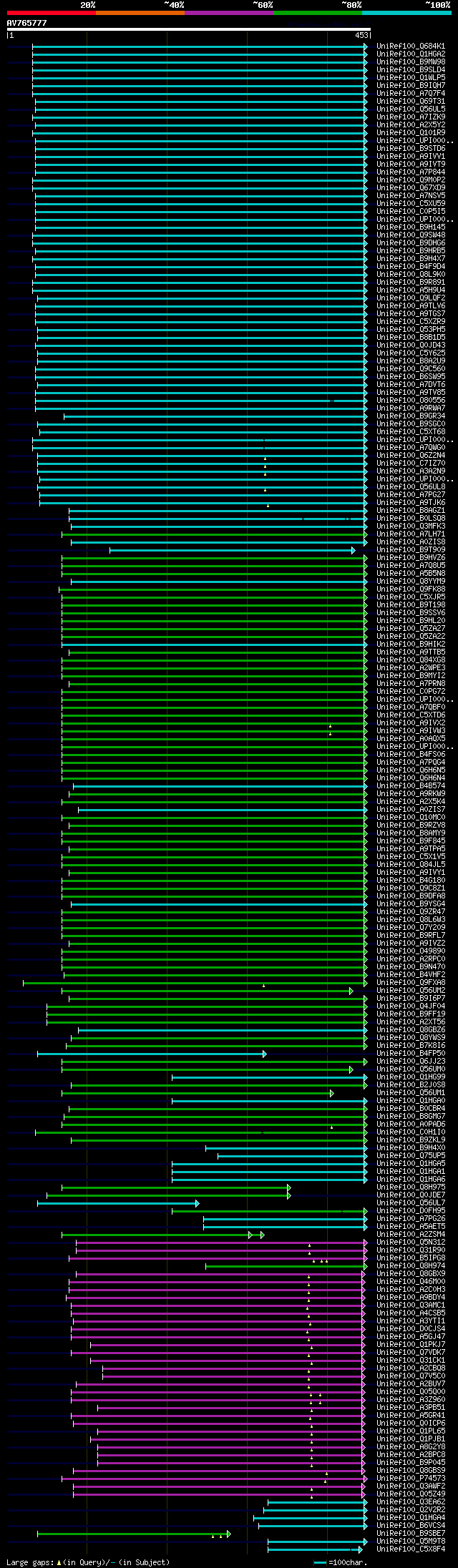The width and height of the screenshot is (458, 1568).
Task: Click the query end position 453
Action: tap(361, 35)
